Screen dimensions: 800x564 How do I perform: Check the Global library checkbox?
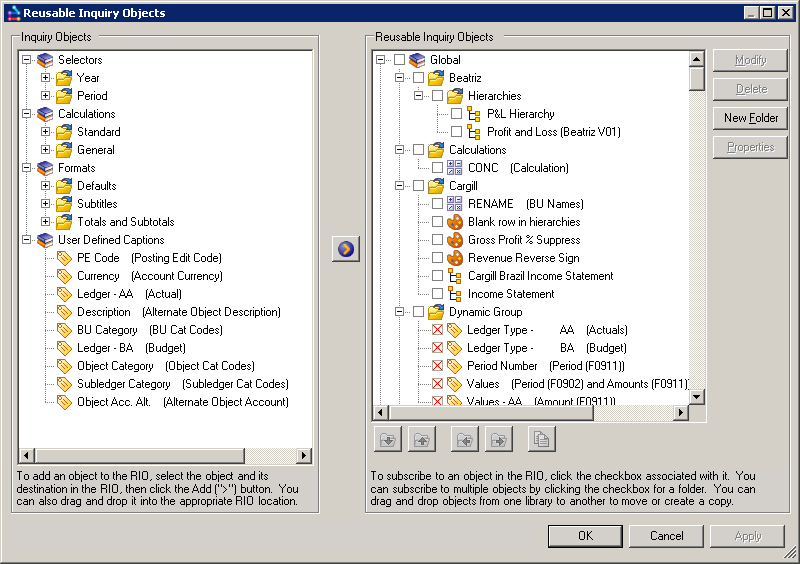click(399, 60)
